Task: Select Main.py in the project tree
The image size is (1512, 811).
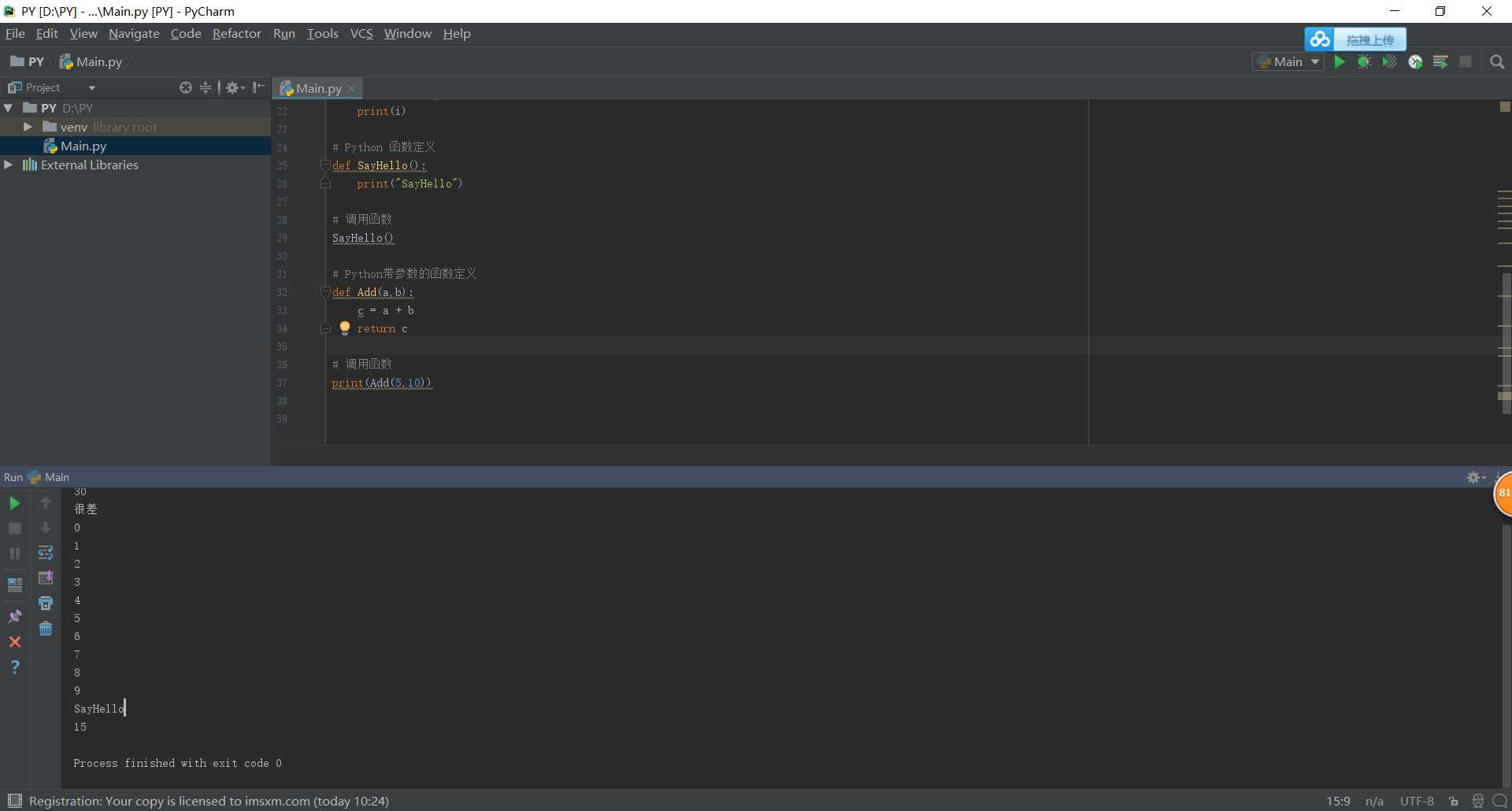Action: (x=83, y=146)
